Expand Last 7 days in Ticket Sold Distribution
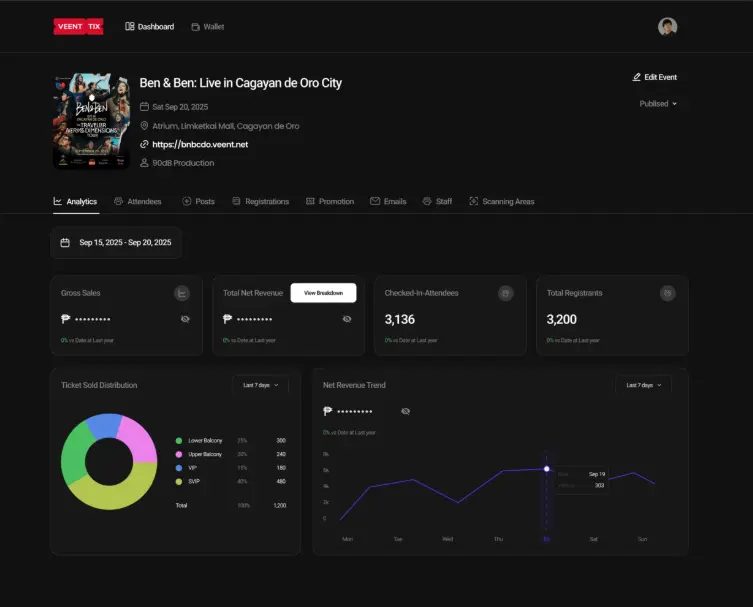Viewport: 753px width, 607px height. 261,385
